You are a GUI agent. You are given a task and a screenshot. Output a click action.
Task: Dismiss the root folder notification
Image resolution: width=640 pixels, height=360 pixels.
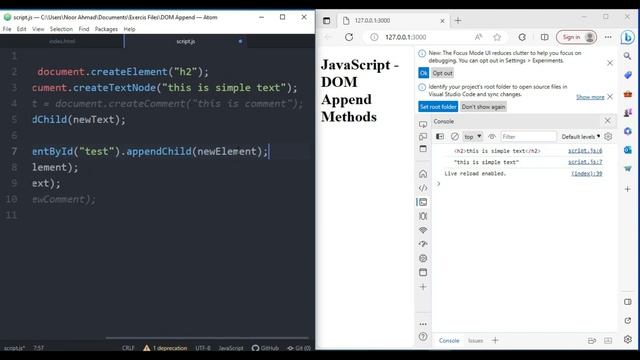click(610, 97)
